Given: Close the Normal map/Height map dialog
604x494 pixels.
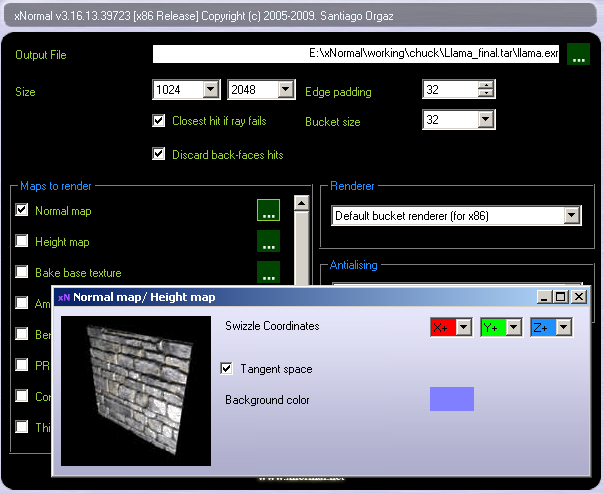Looking at the screenshot, I should click(x=578, y=297).
